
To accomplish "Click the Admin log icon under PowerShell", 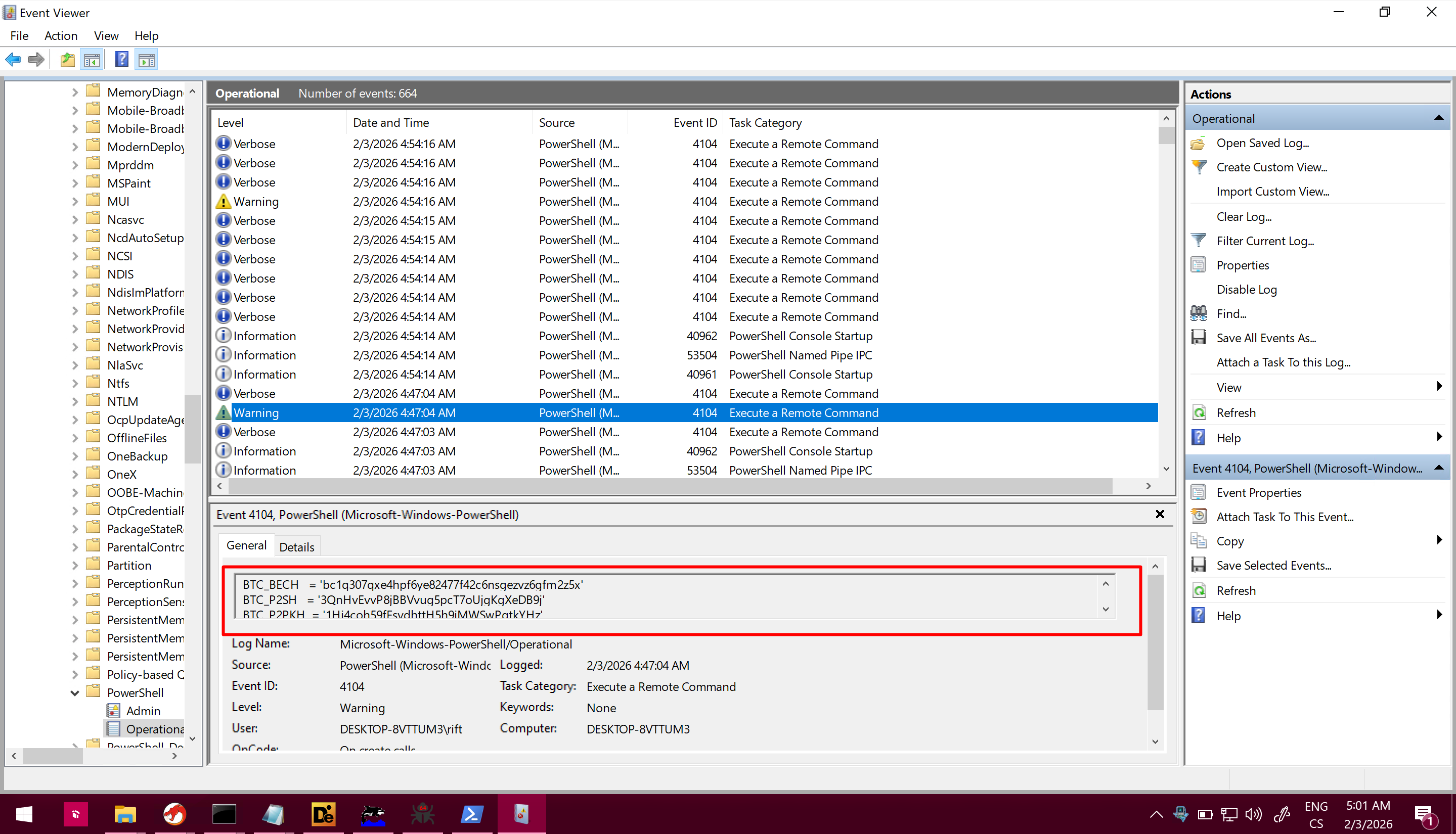I will [113, 711].
